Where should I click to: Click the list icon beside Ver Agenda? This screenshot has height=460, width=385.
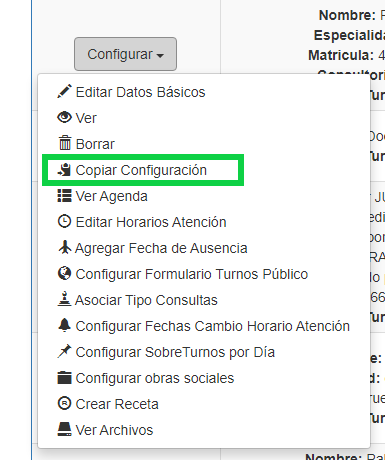coord(64,196)
